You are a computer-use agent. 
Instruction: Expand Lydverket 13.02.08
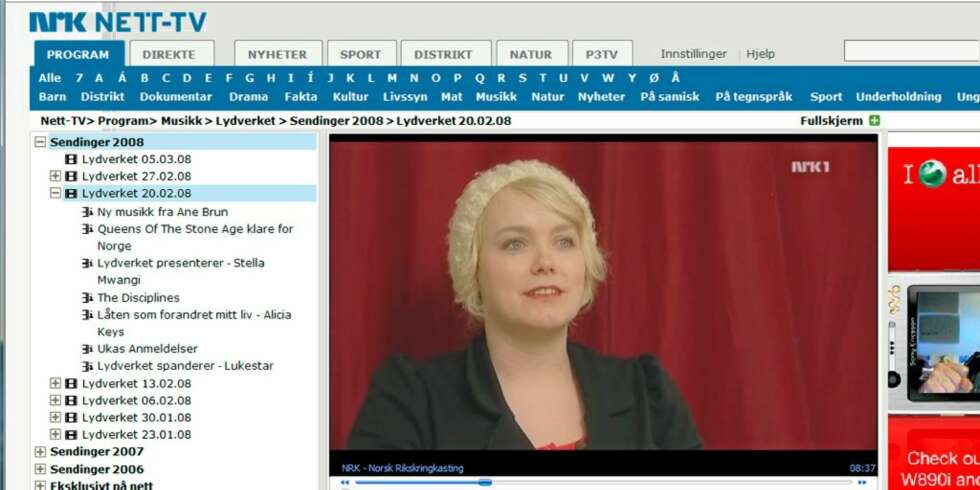tap(55, 383)
